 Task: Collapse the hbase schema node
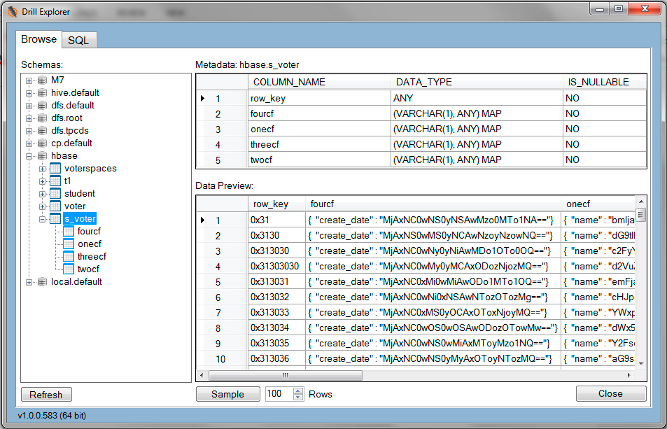point(30,156)
